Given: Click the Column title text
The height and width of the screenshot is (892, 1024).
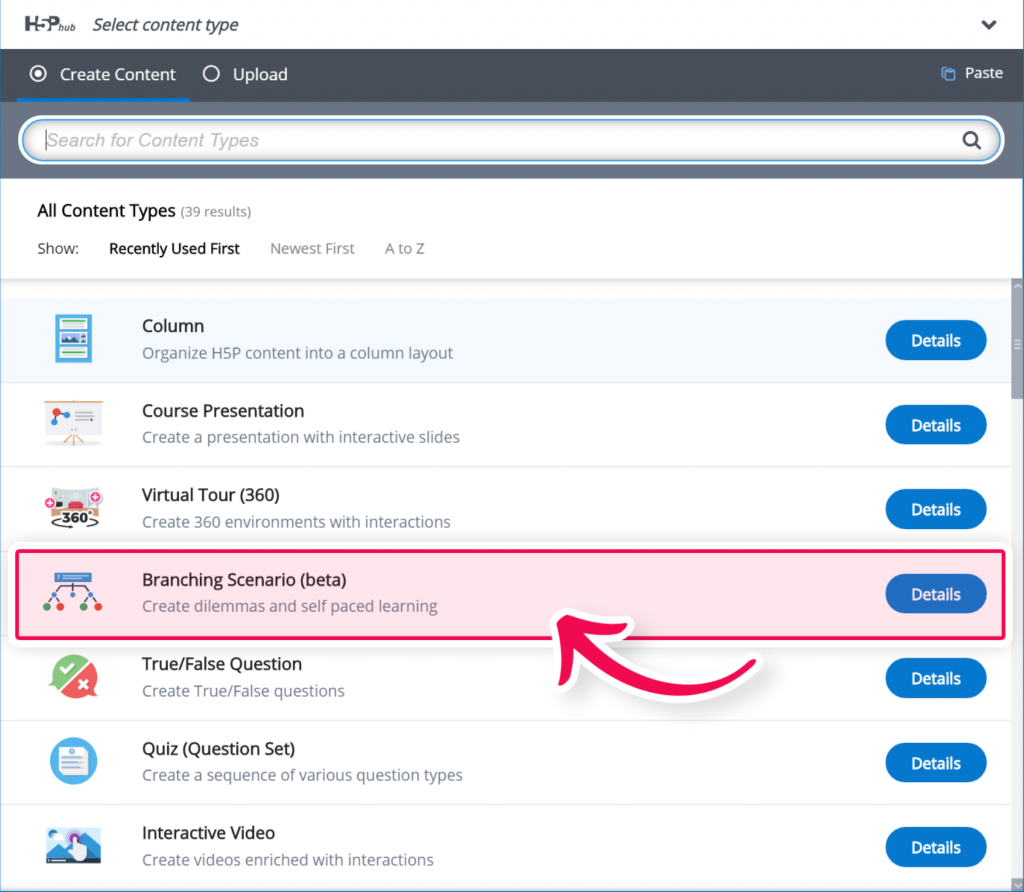Looking at the screenshot, I should pyautogui.click(x=173, y=326).
